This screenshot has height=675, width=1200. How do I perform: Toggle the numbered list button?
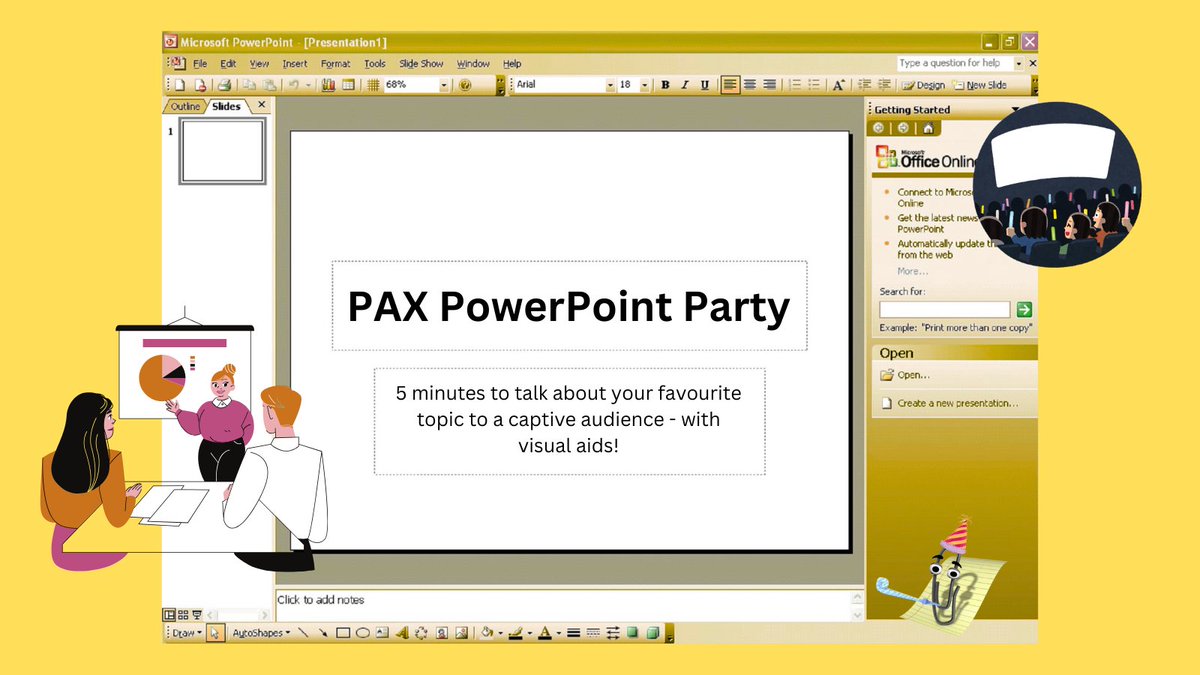coord(796,85)
